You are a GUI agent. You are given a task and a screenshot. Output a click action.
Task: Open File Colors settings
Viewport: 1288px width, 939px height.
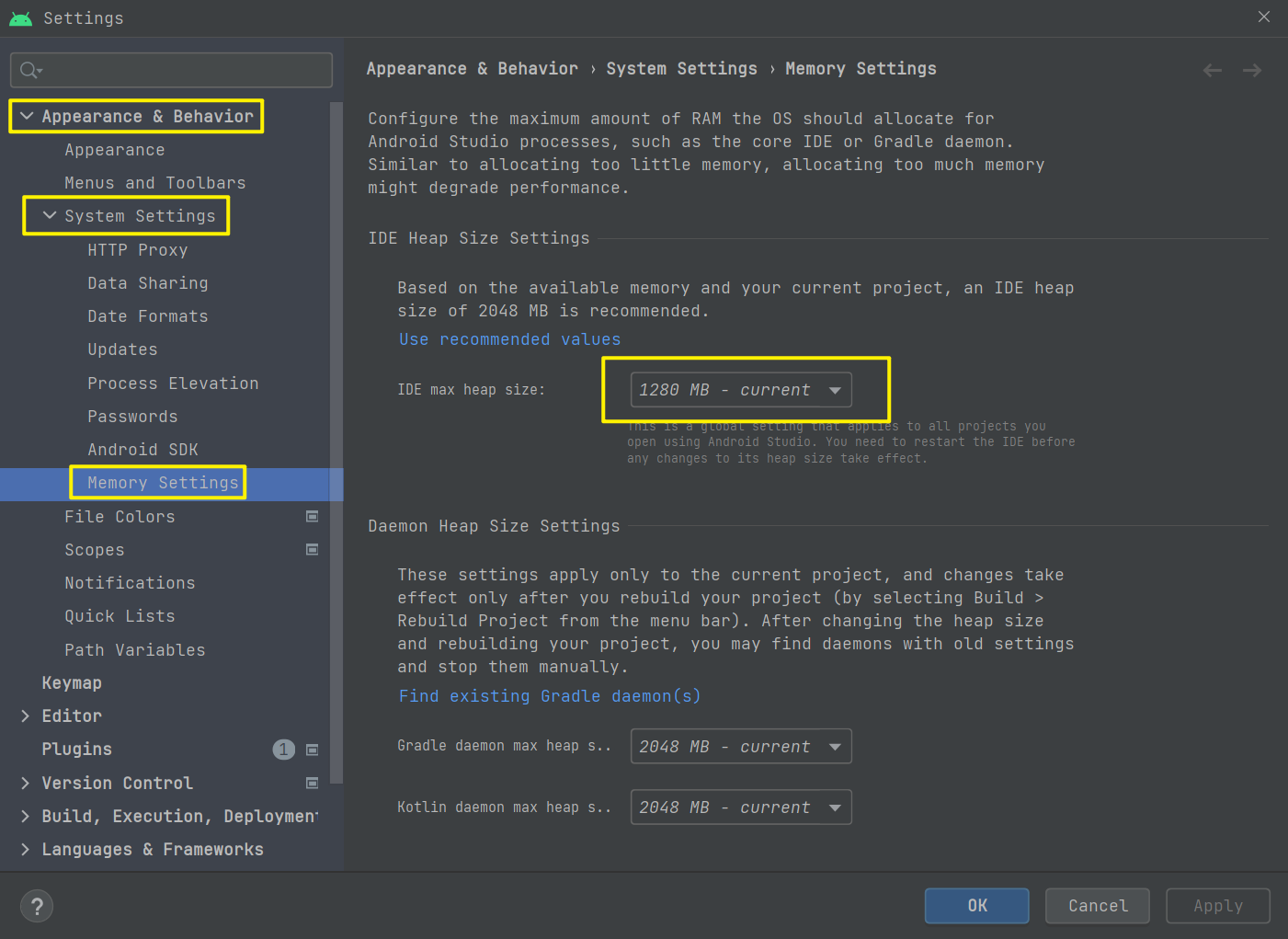[120, 517]
